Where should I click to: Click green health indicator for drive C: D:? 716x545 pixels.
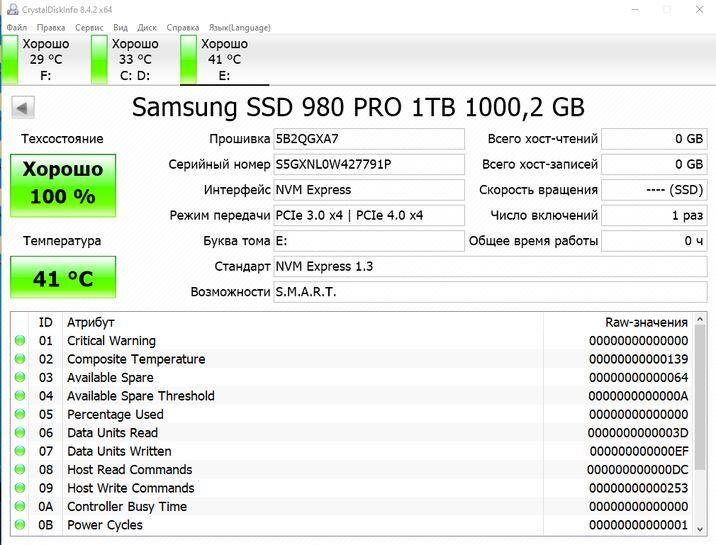(99, 60)
